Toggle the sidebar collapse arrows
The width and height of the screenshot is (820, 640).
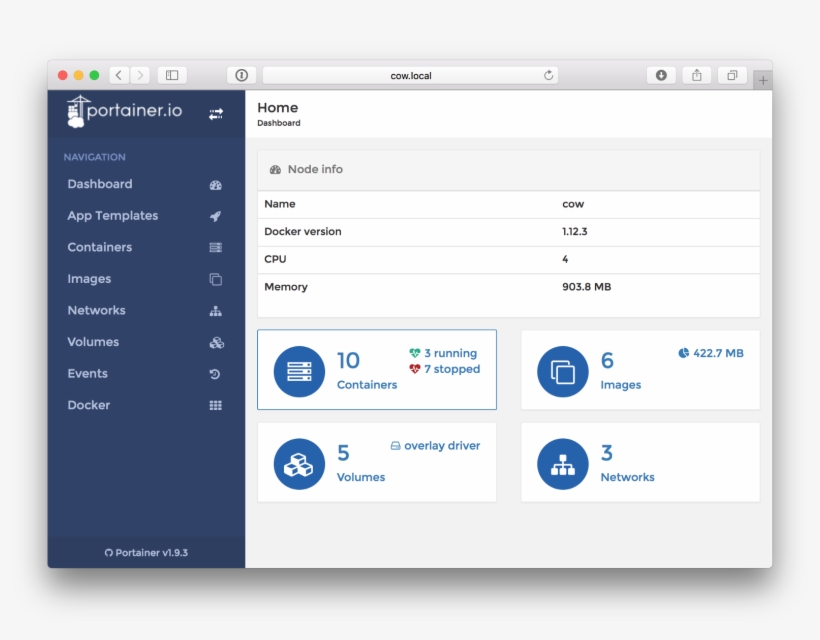pyautogui.click(x=215, y=114)
